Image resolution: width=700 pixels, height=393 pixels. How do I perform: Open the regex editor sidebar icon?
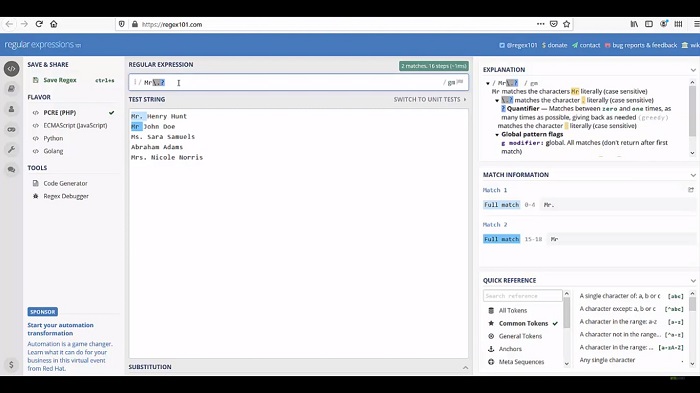coord(12,69)
